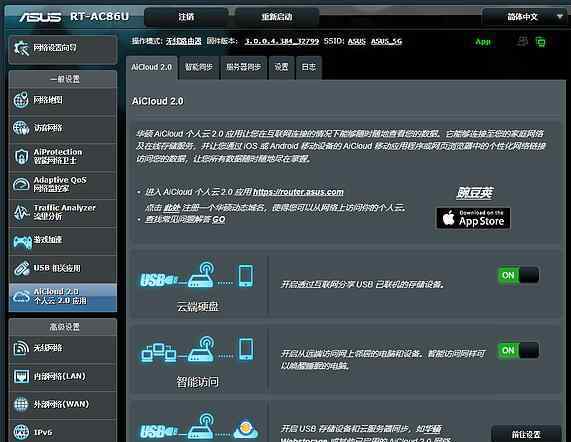This screenshot has width=571, height=442.
Task: Click the reboot button 重新启动
Action: (x=277, y=17)
